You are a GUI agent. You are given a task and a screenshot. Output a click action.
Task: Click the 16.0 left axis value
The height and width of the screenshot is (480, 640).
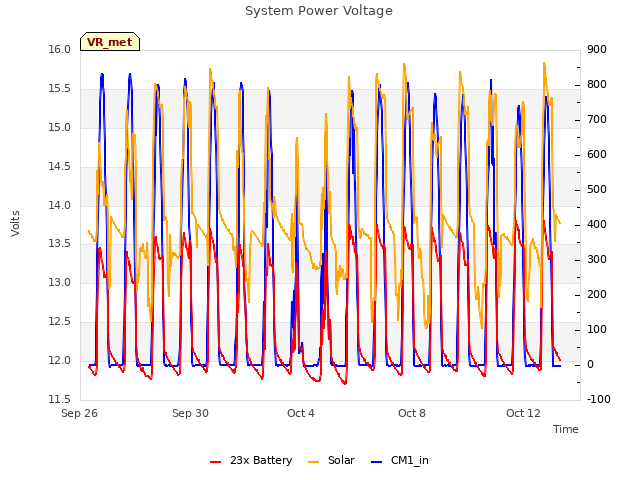pos(60,50)
